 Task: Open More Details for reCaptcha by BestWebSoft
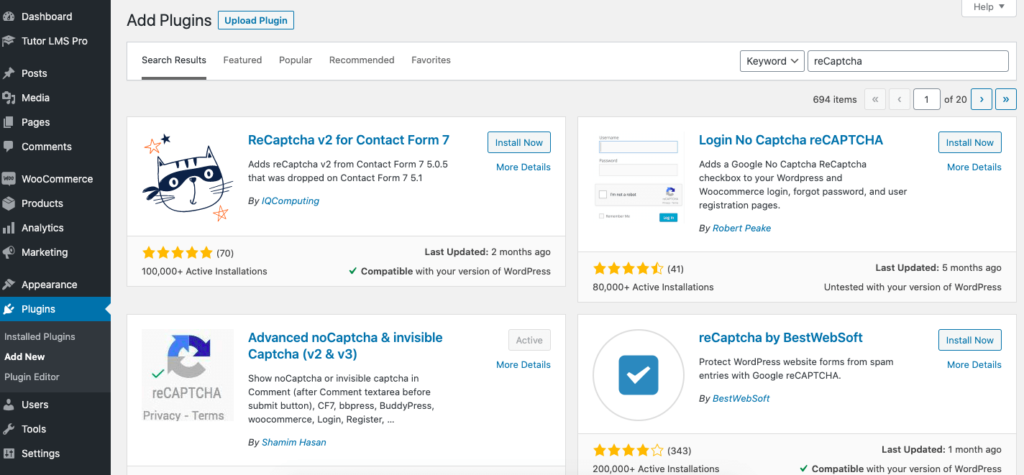(x=974, y=365)
